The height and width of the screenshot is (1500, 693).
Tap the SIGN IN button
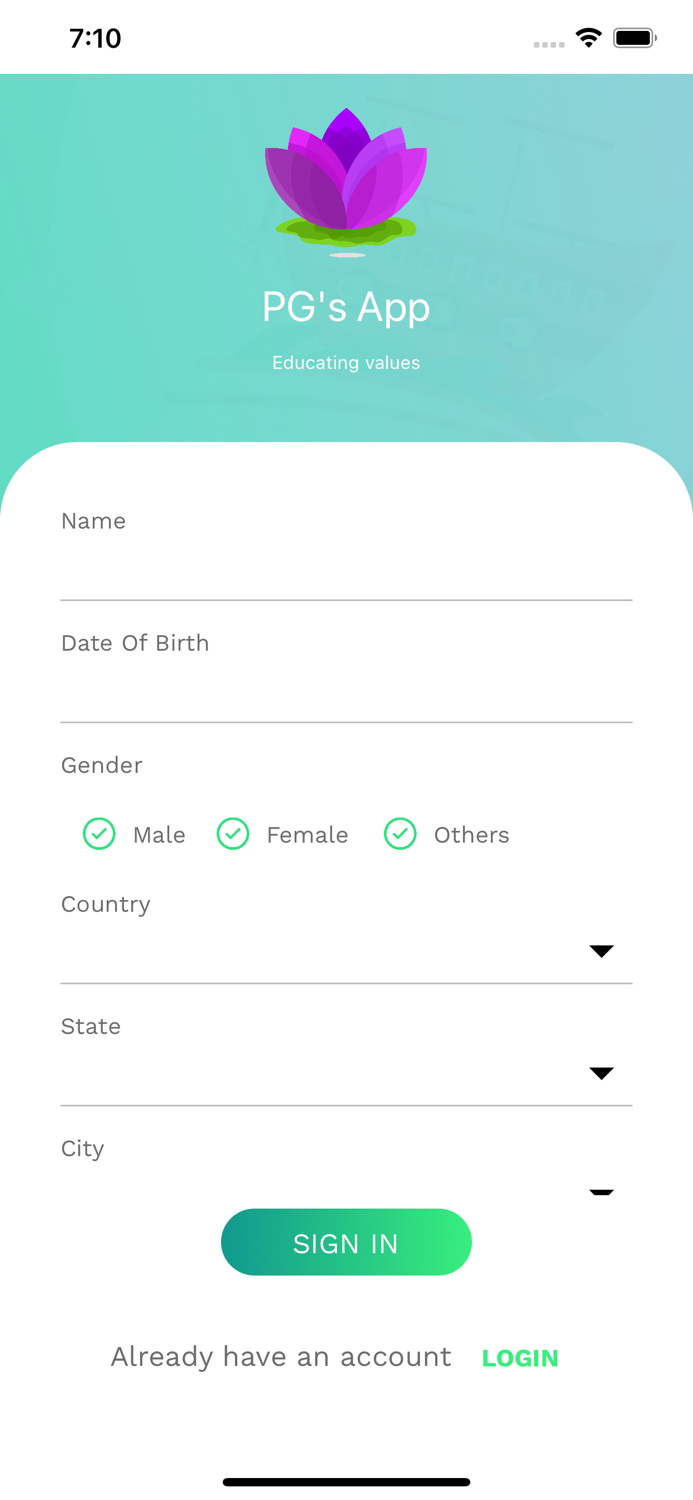[346, 1242]
